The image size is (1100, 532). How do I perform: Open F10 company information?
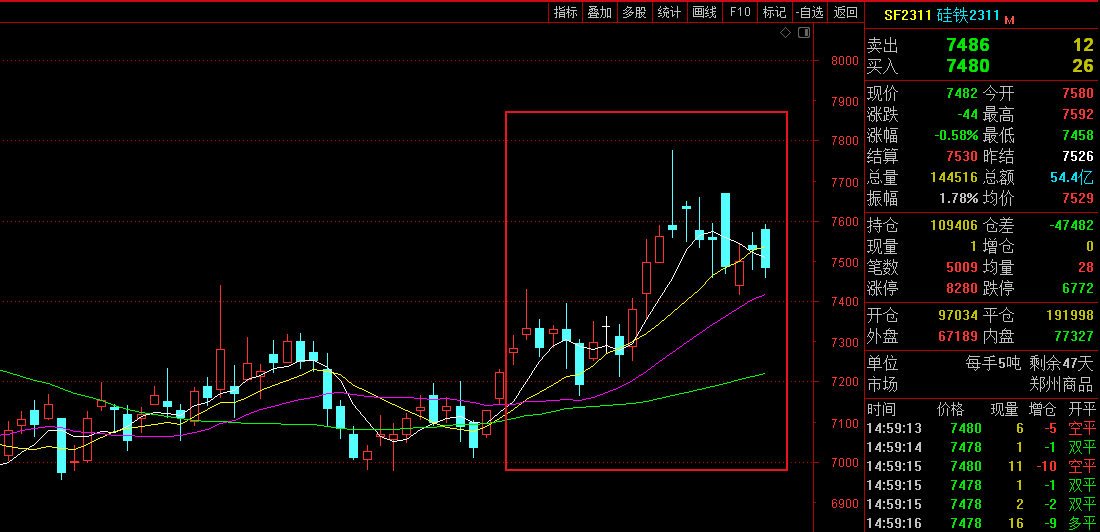(x=740, y=12)
